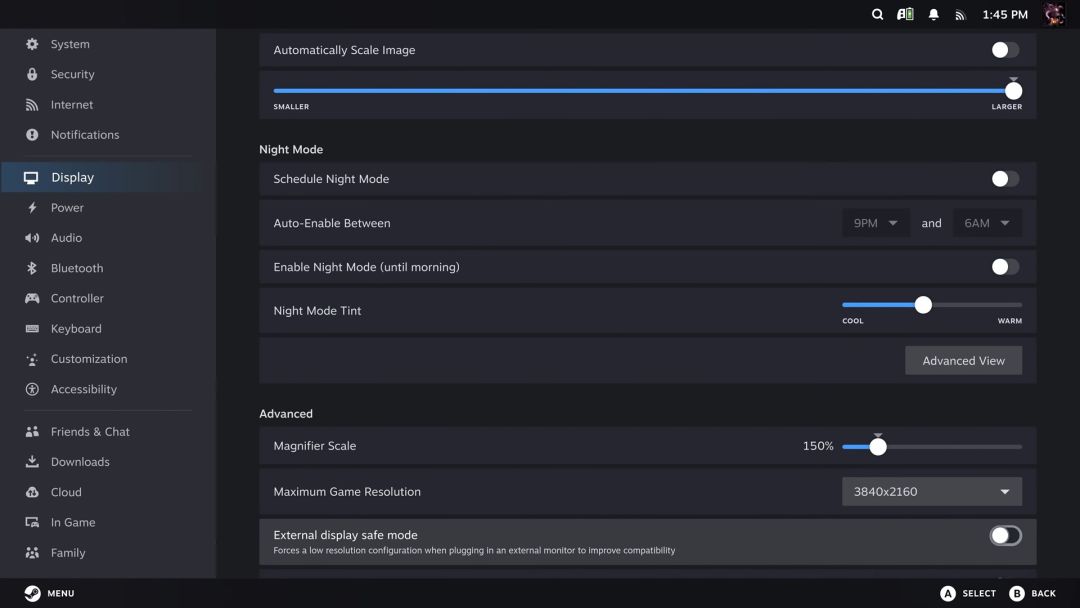Click the network signal icon in top bar
1080x608 pixels.
point(960,14)
